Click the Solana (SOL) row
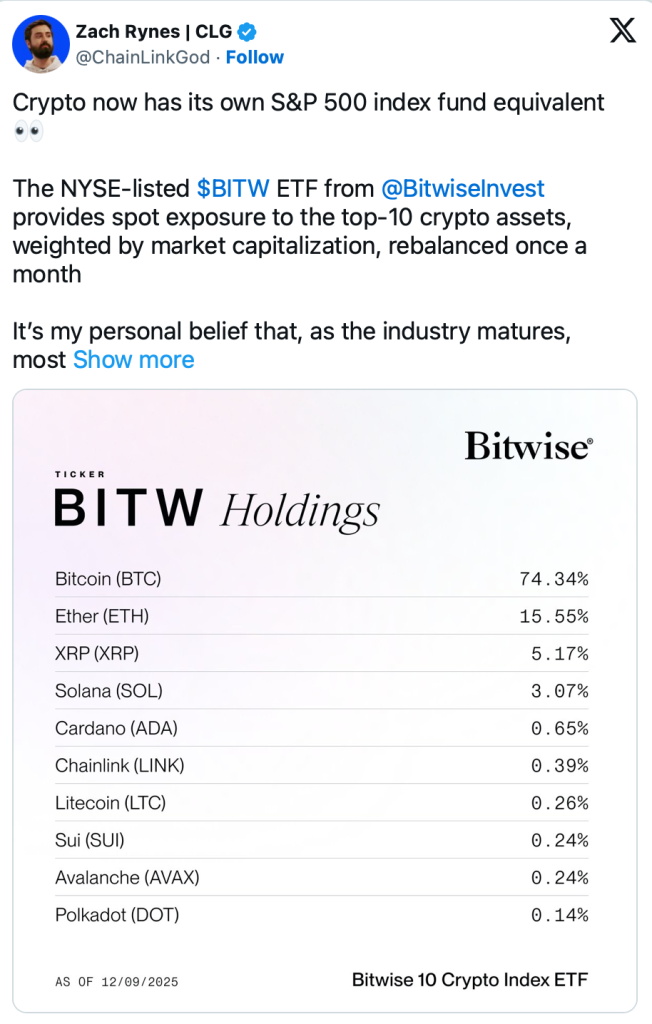Viewport: 652px width, 1024px height. coord(321,691)
